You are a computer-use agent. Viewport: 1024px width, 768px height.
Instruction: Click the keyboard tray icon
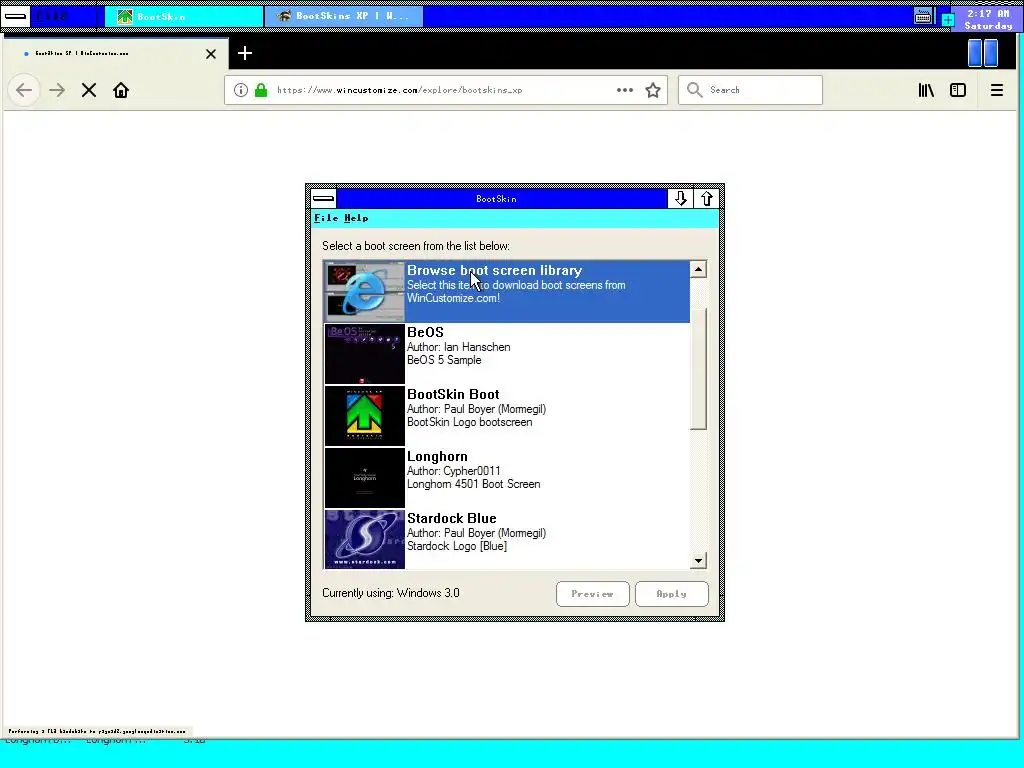click(923, 16)
